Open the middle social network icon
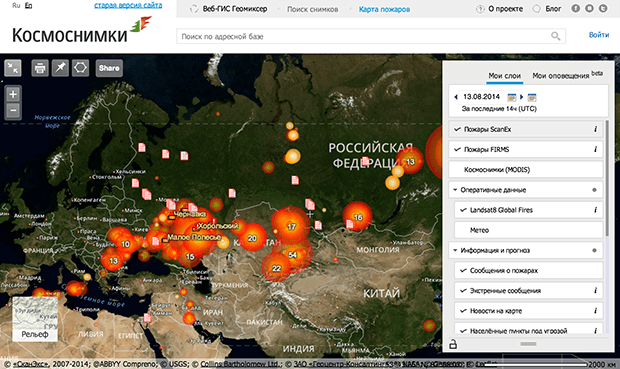The height and width of the screenshot is (369, 620). 589,8
